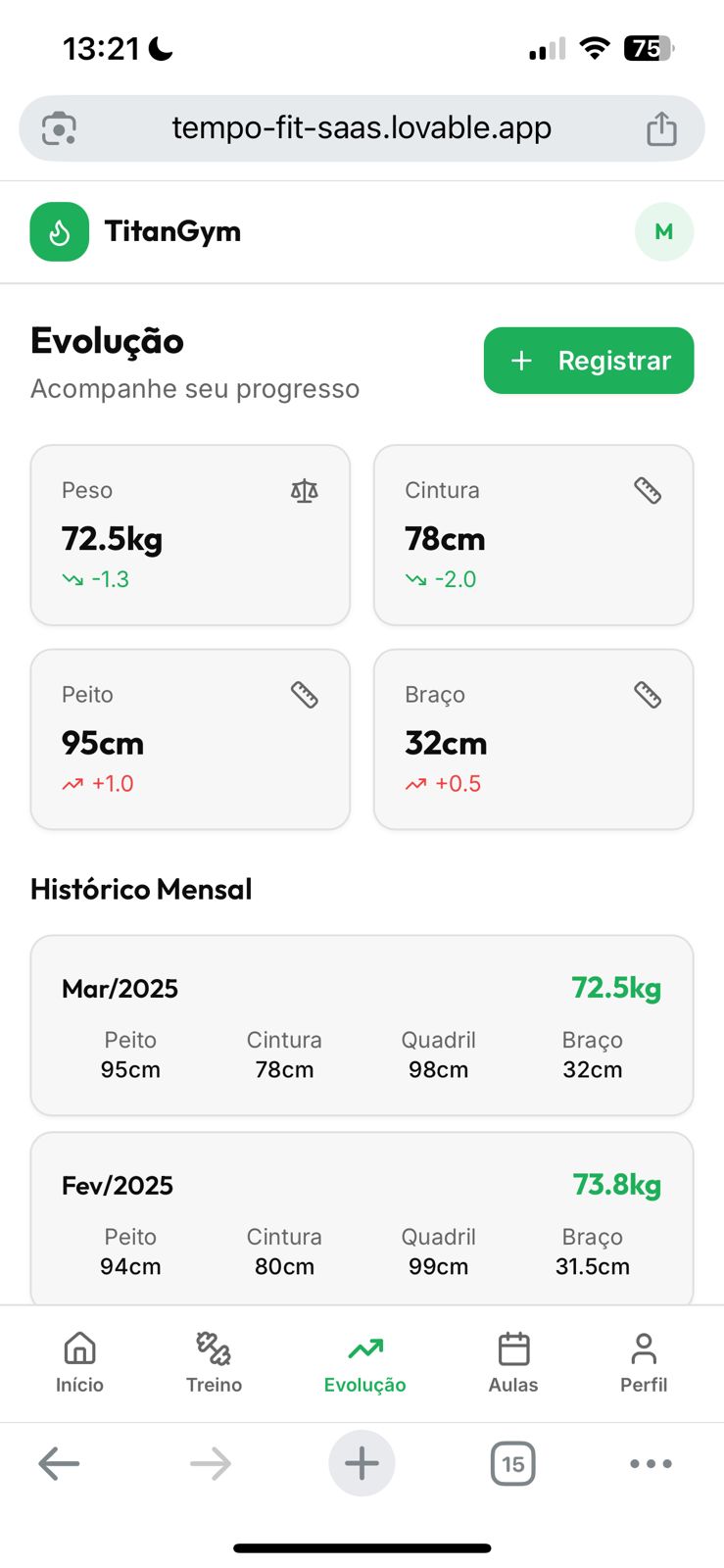Open the Mar/2025 history entry

[362, 1025]
